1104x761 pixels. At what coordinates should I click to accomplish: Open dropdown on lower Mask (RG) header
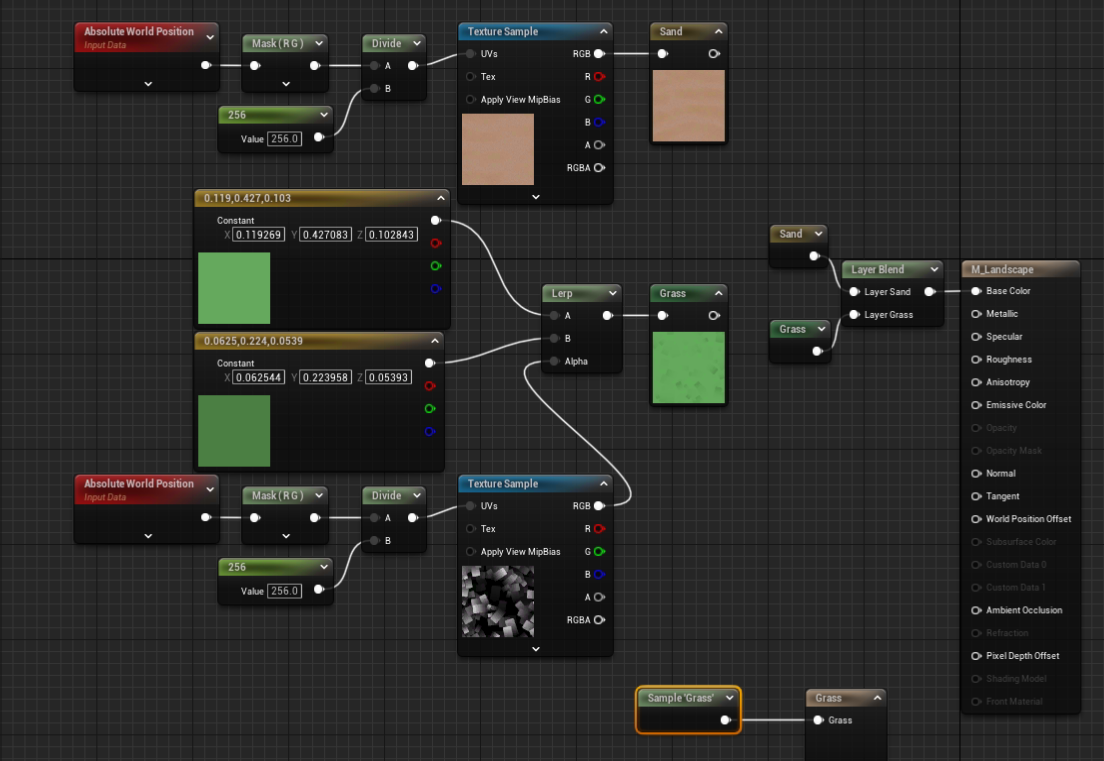click(319, 495)
